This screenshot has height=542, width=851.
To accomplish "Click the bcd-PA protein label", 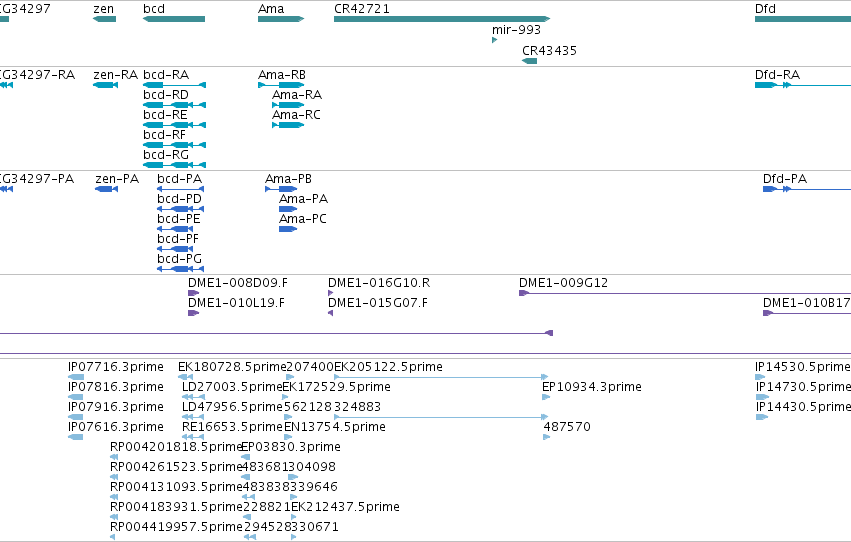I will pos(180,178).
